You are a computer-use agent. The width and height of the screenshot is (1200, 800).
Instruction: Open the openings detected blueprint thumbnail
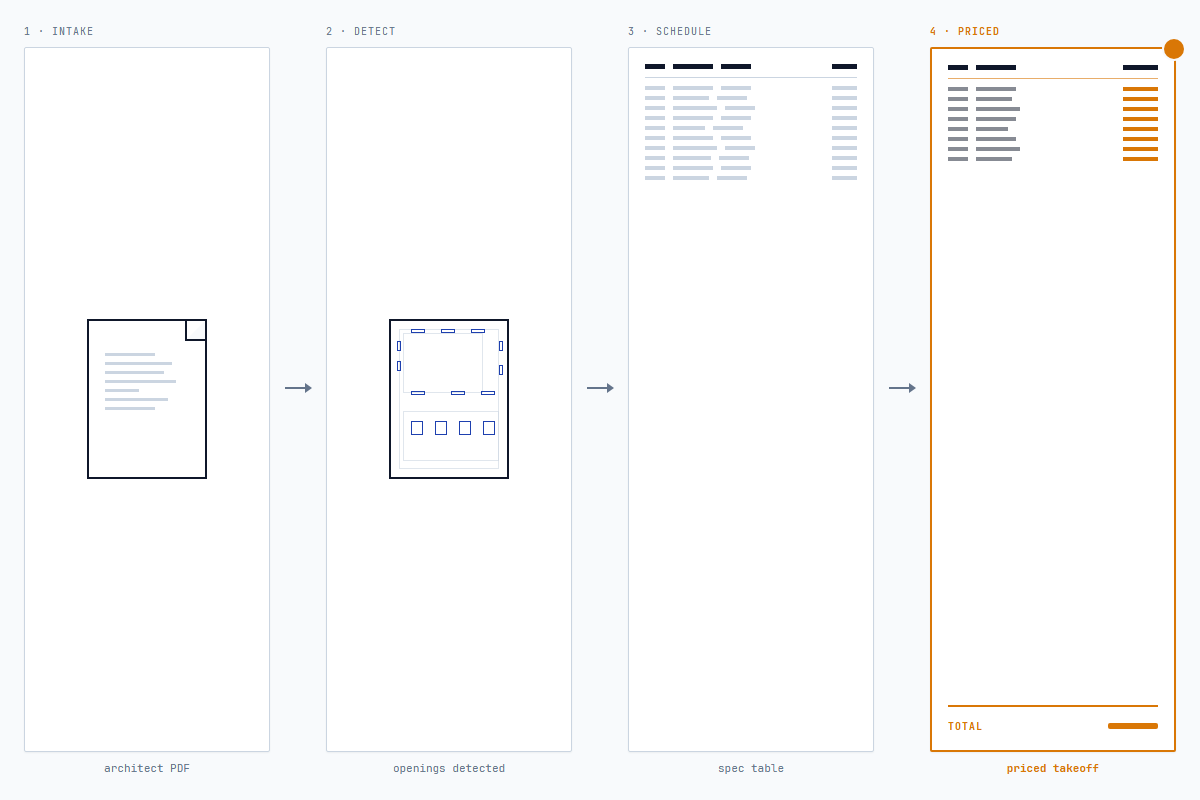point(448,398)
